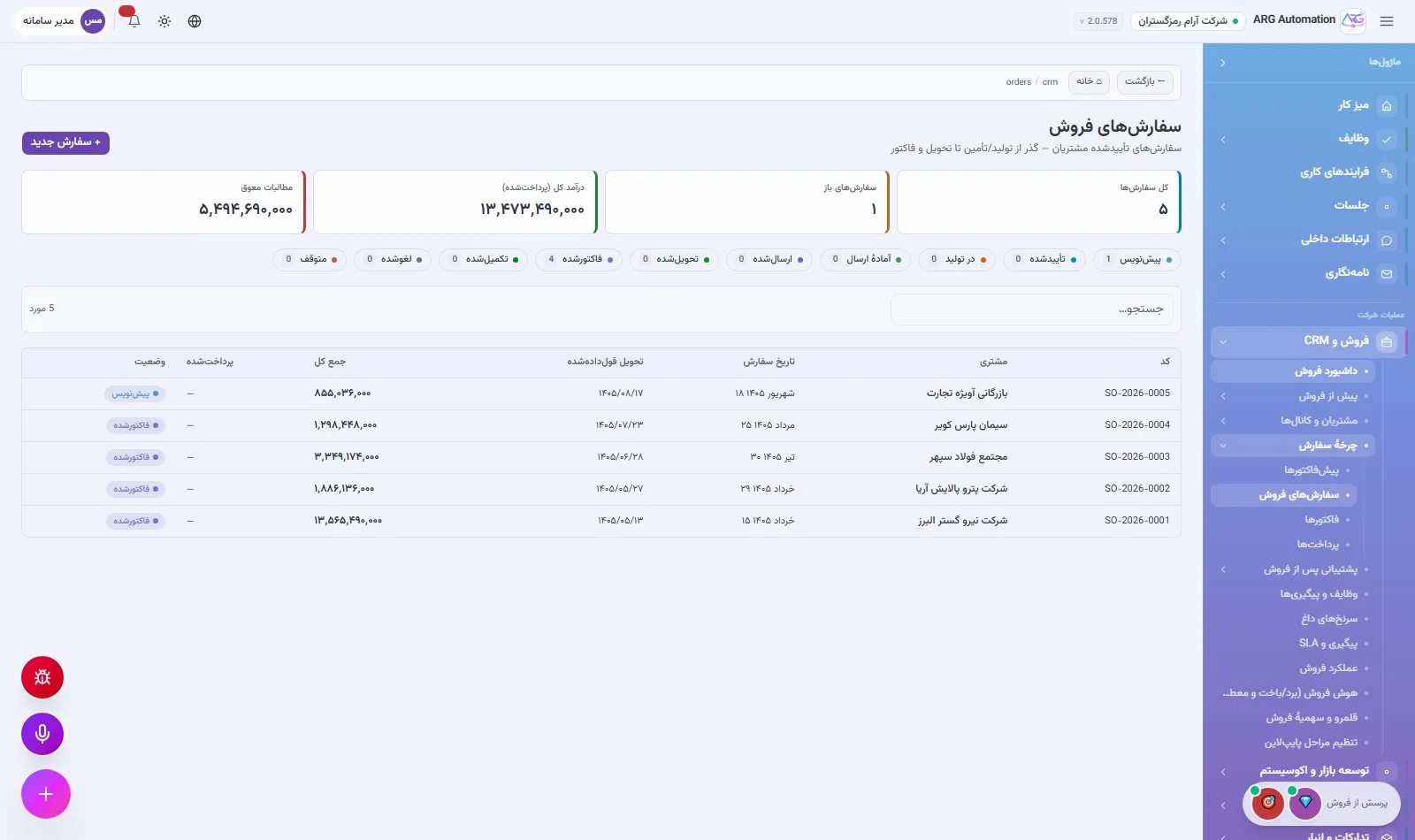Click the نامه‌نگاری envelope icon
Screen dimensions: 1415x840
point(1387,273)
